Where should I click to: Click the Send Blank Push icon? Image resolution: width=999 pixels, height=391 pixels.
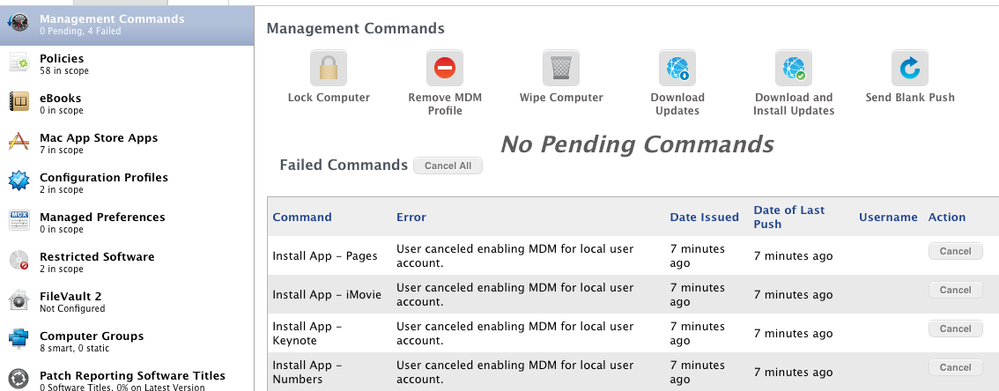click(910, 68)
